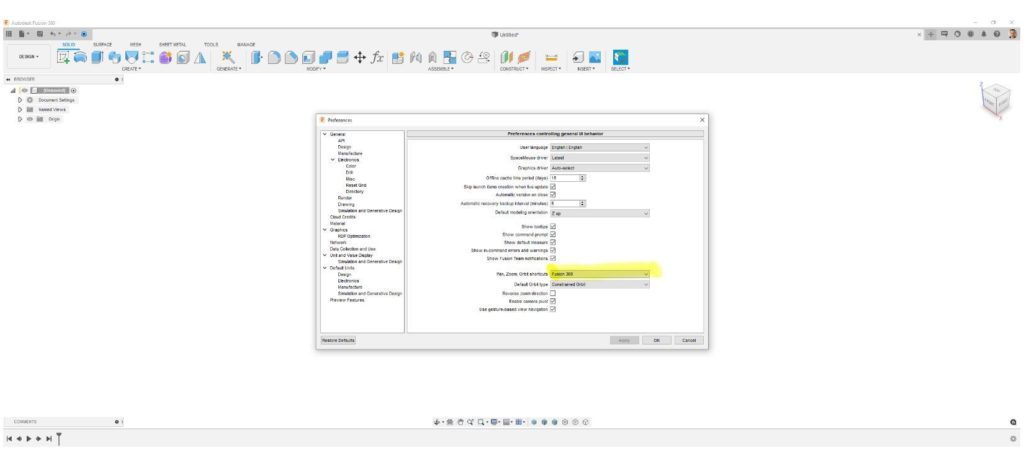Click Cancel in Preferences dialog

click(x=689, y=340)
